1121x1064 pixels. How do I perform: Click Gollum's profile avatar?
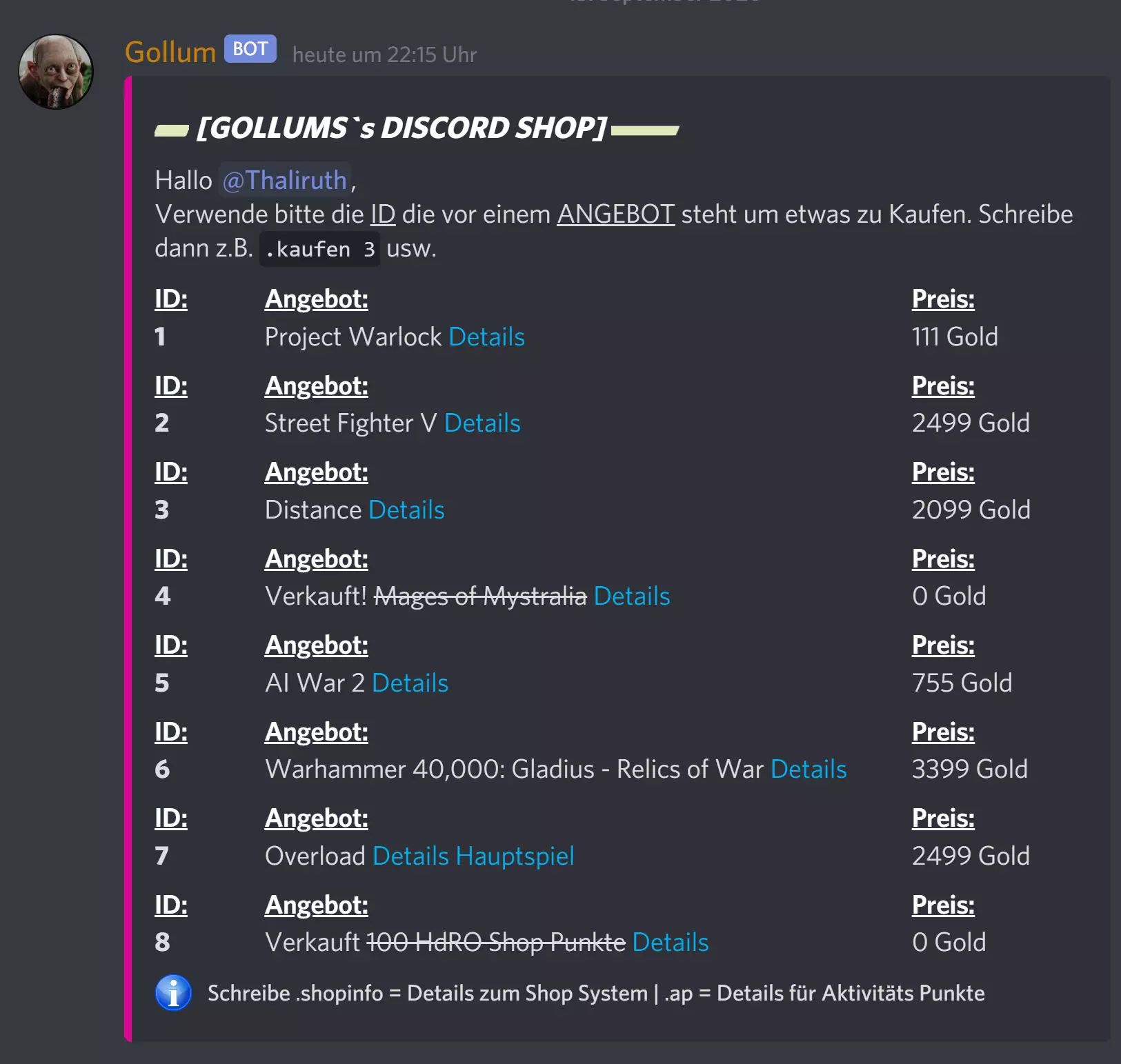(55, 72)
